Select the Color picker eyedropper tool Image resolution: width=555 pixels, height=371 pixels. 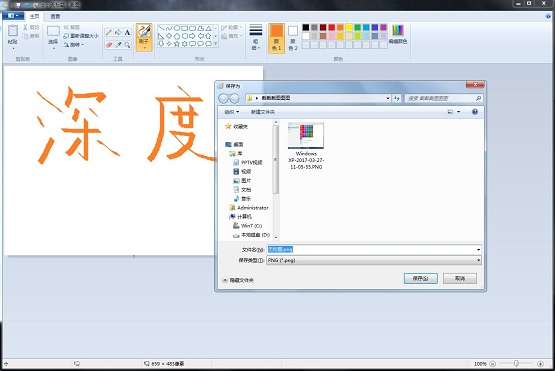click(x=118, y=45)
